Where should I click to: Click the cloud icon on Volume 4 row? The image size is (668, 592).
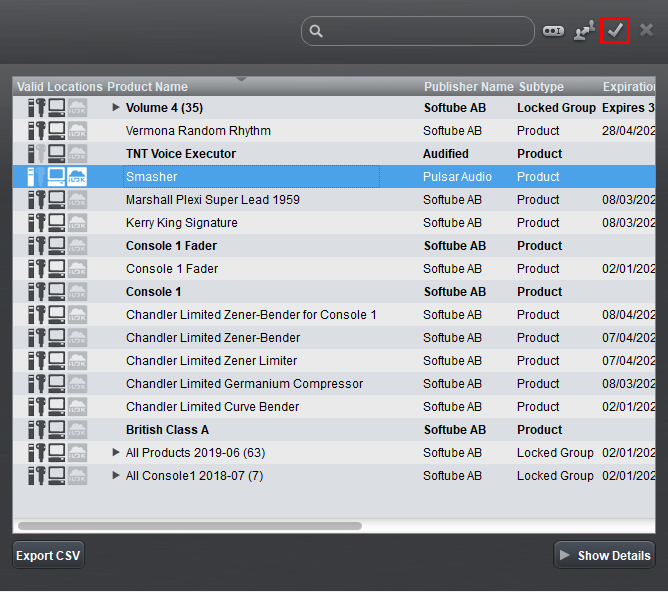click(x=77, y=107)
